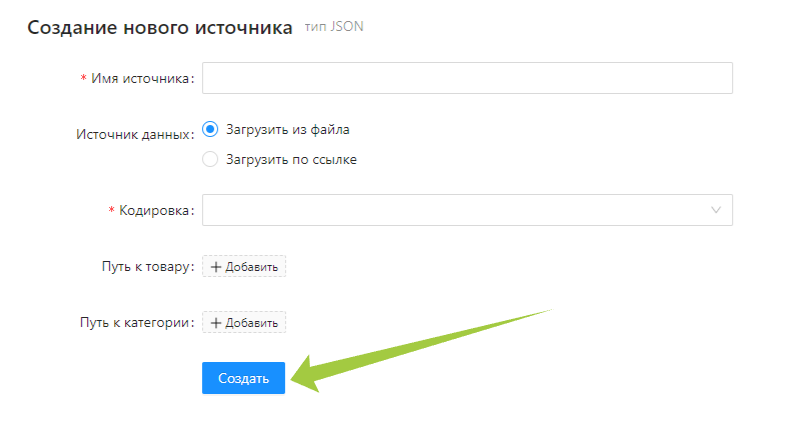Click the Загрузить из файла option text
The height and width of the screenshot is (439, 796).
(x=288, y=129)
